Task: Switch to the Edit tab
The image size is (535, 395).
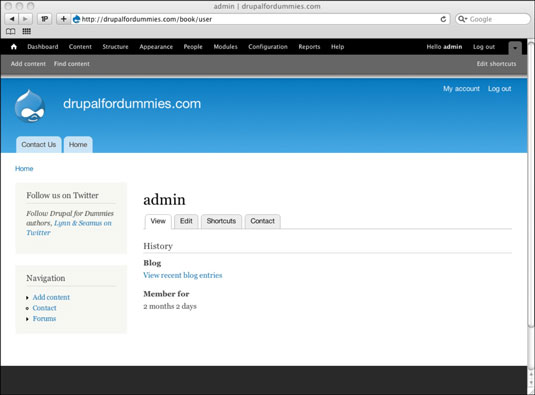Action: pyautogui.click(x=186, y=221)
